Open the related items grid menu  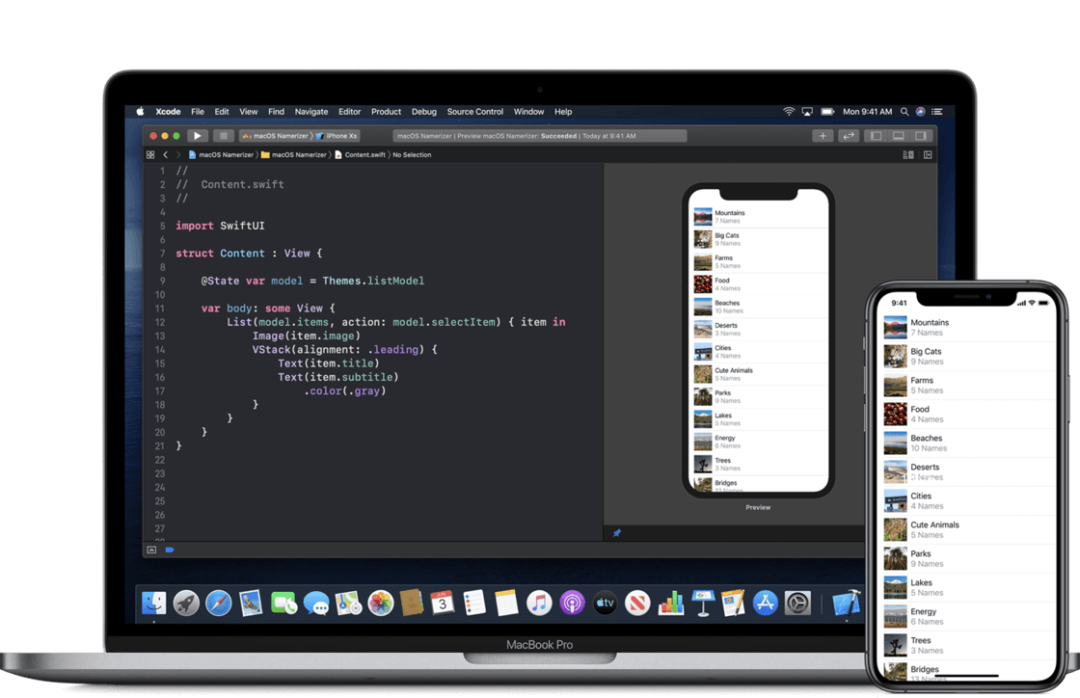point(150,155)
